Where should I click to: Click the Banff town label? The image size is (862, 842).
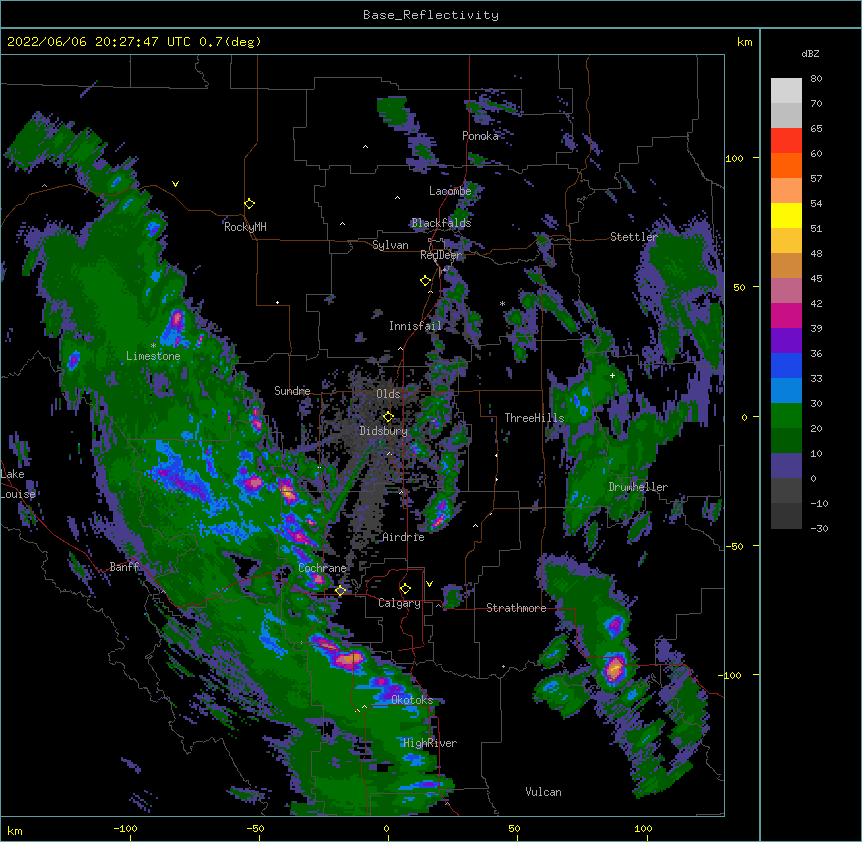[124, 567]
